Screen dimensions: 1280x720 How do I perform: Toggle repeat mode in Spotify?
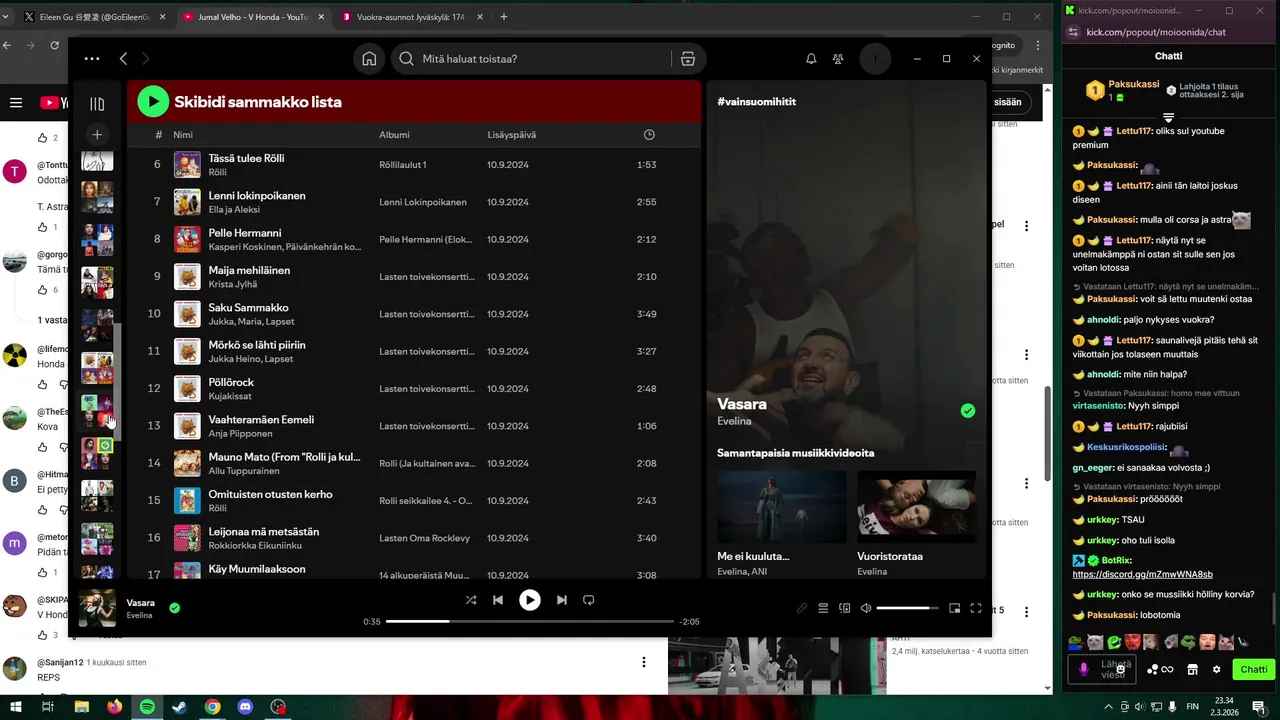point(589,600)
